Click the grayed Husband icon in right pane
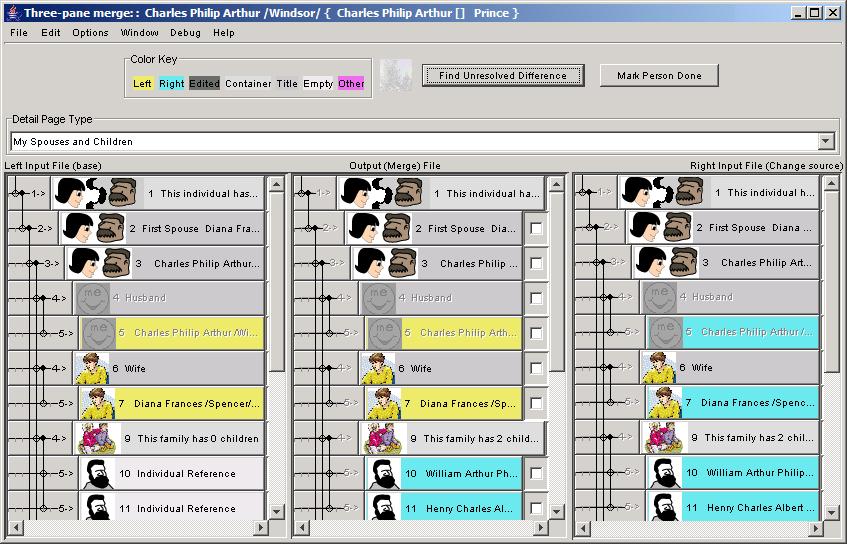The image size is (847, 544). [x=660, y=297]
